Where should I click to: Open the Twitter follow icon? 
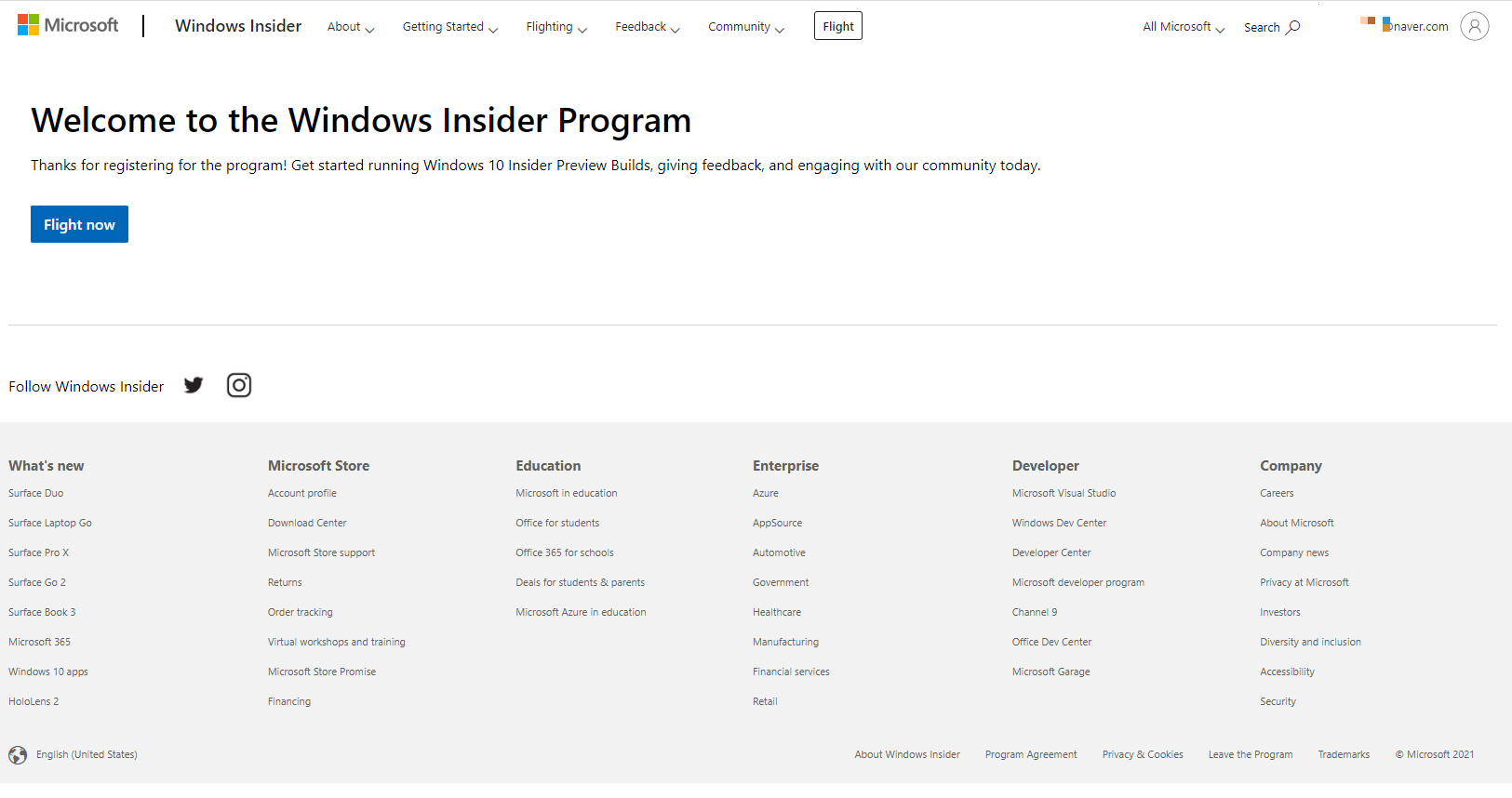(x=194, y=385)
